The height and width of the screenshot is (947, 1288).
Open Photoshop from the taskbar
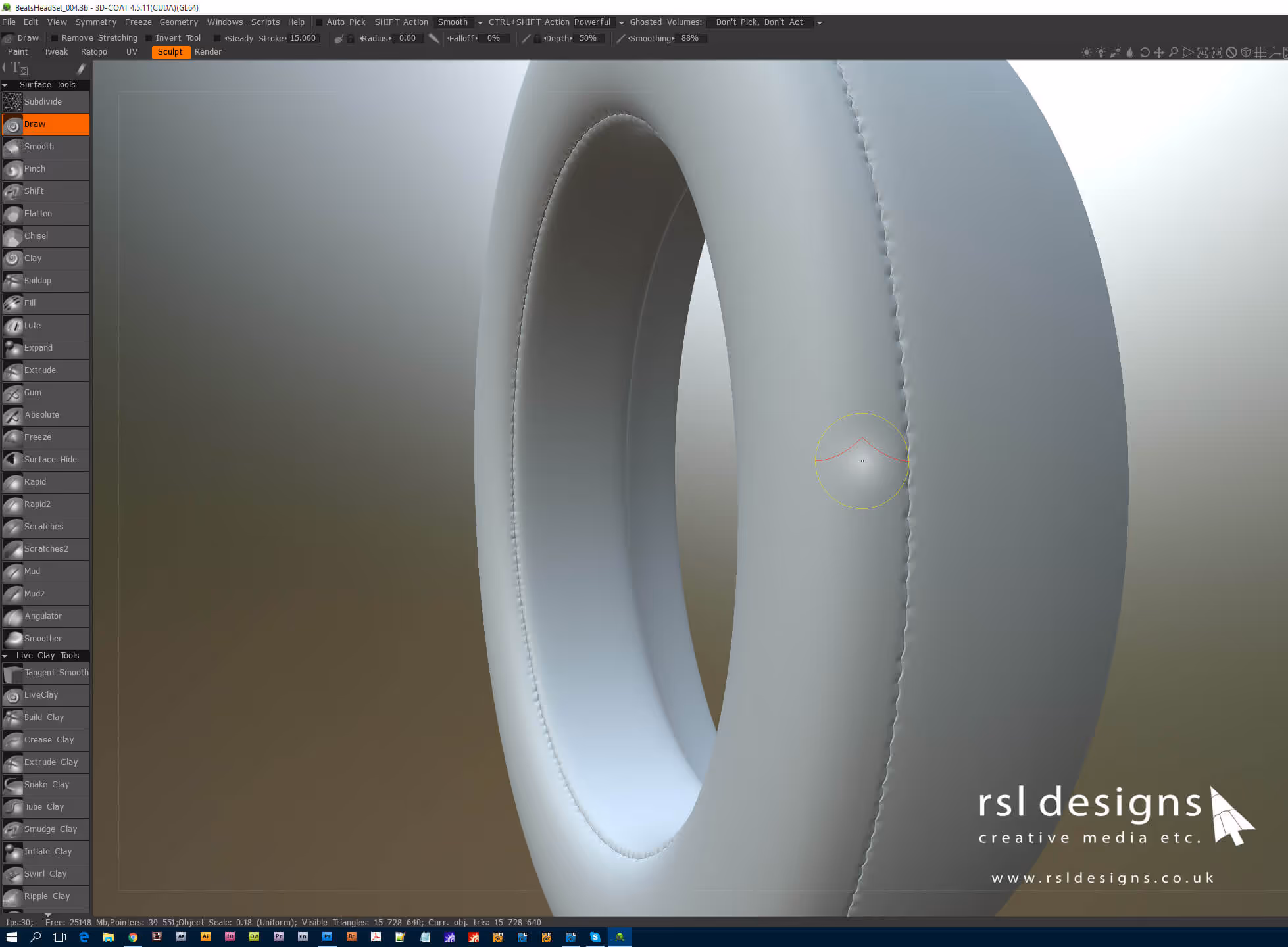coord(327,937)
